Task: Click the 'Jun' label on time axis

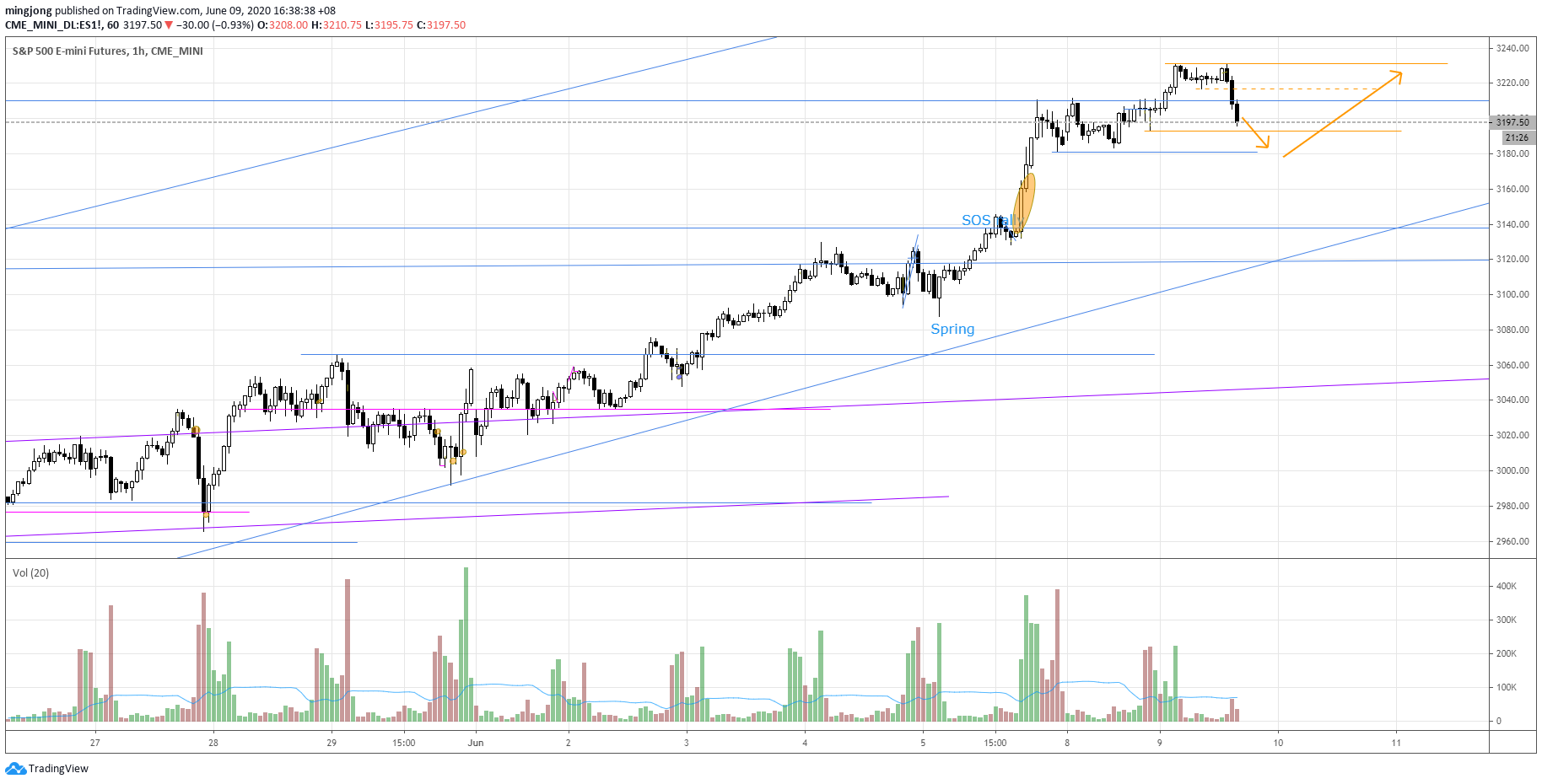Action: 476,744
